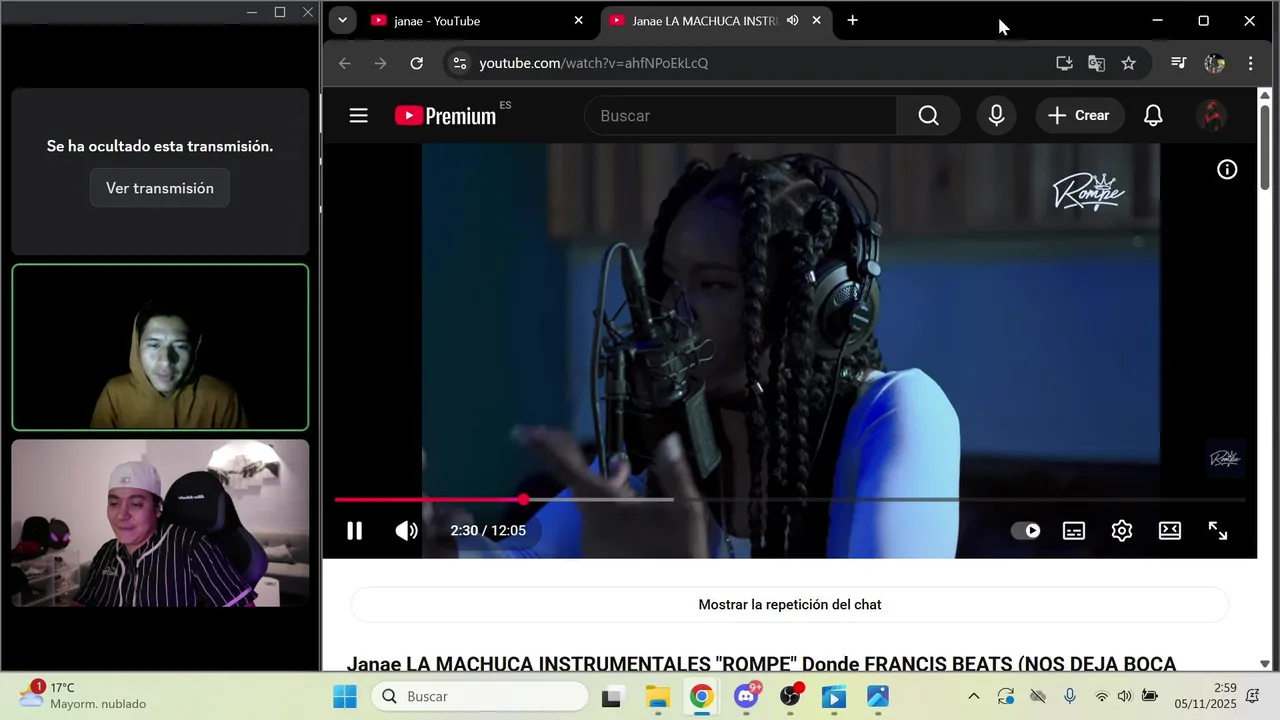The image size is (1280, 720).
Task: Reload the current page
Action: [x=417, y=63]
